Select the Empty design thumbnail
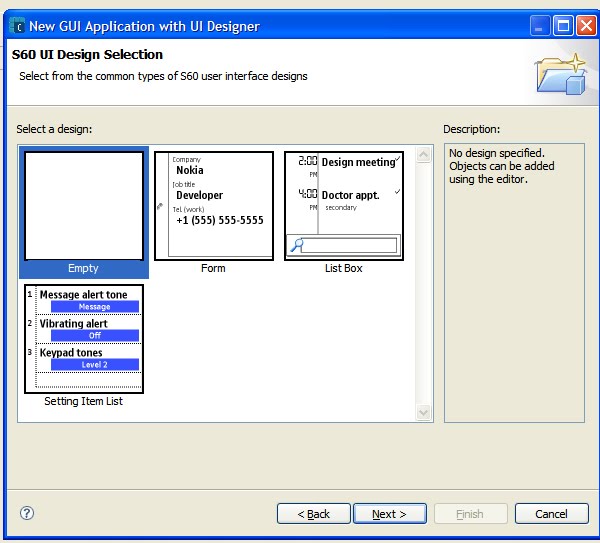The image size is (600, 543). point(84,206)
